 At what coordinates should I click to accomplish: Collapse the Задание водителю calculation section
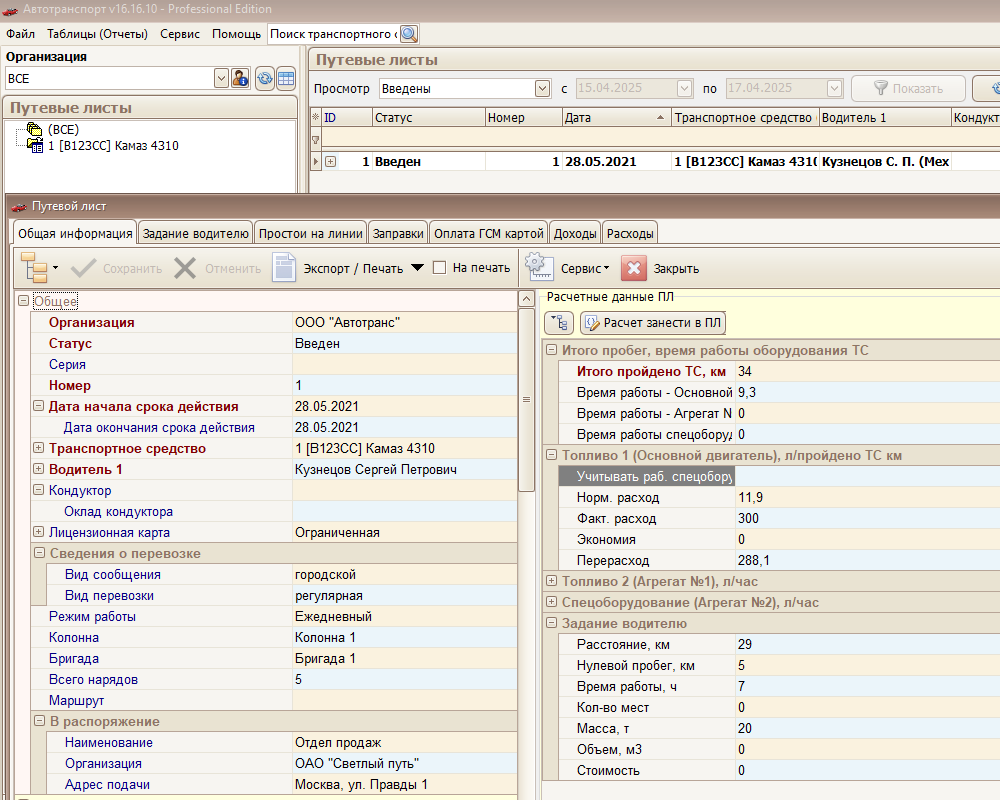[552, 623]
